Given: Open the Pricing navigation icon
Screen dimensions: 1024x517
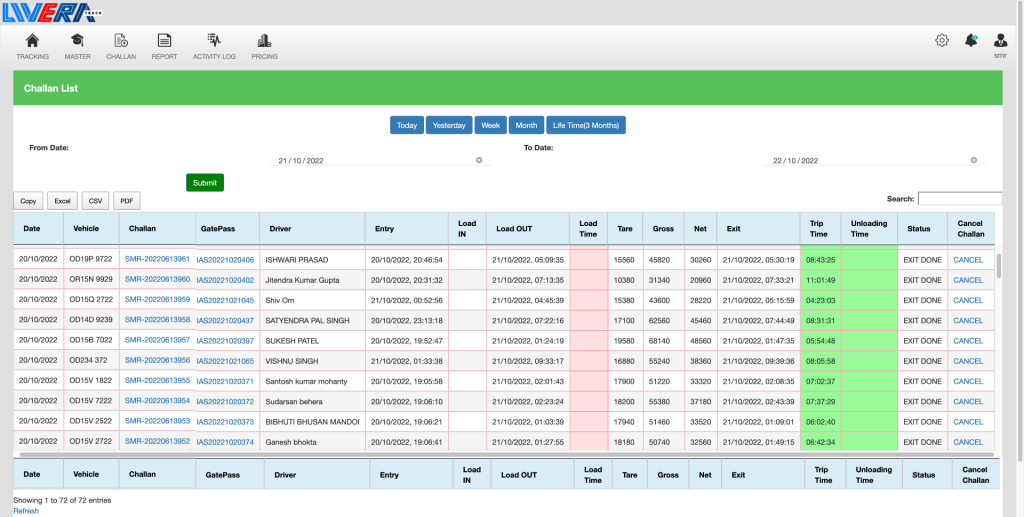Looking at the screenshot, I should coord(264,41).
